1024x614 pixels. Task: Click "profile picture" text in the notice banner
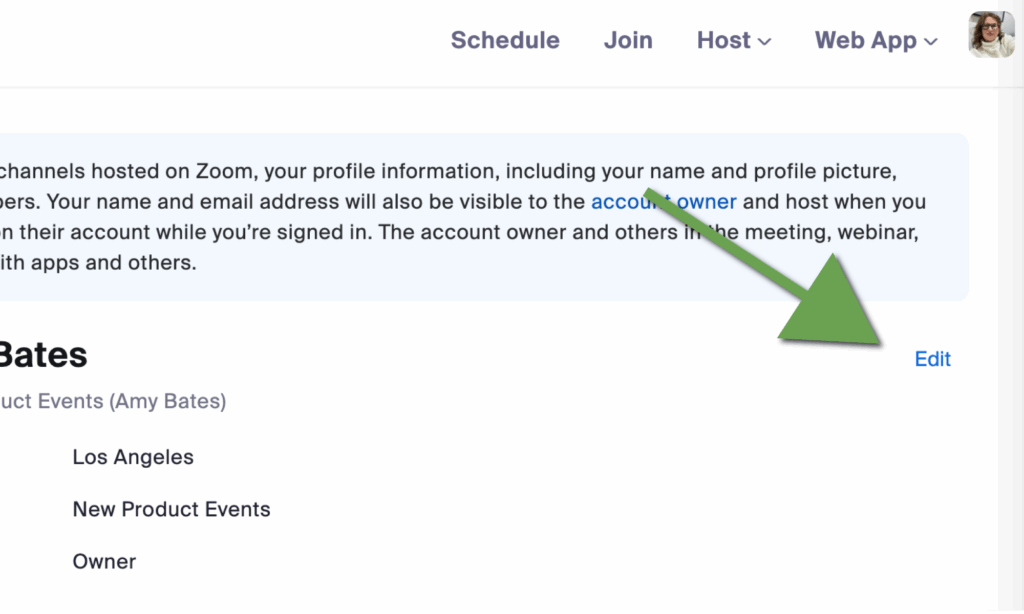pos(825,171)
